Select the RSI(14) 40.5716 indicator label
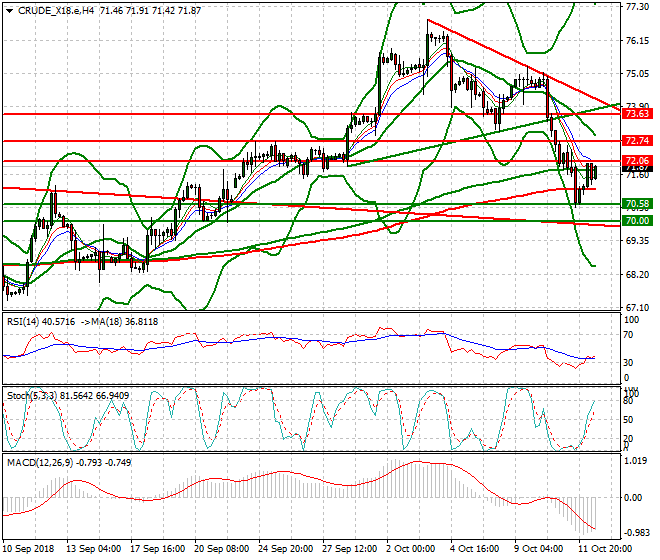This screenshot has height=560, width=660. pyautogui.click(x=41, y=322)
